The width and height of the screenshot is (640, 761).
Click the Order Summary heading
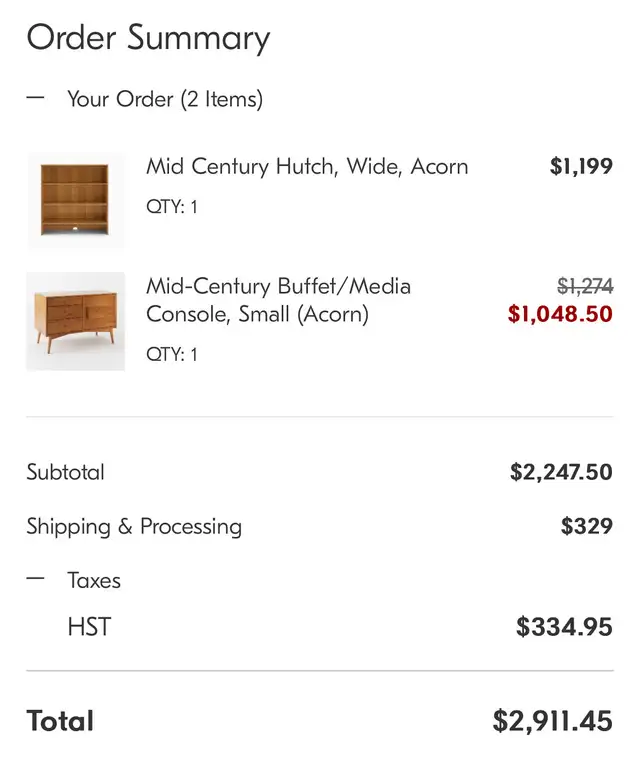[148, 38]
